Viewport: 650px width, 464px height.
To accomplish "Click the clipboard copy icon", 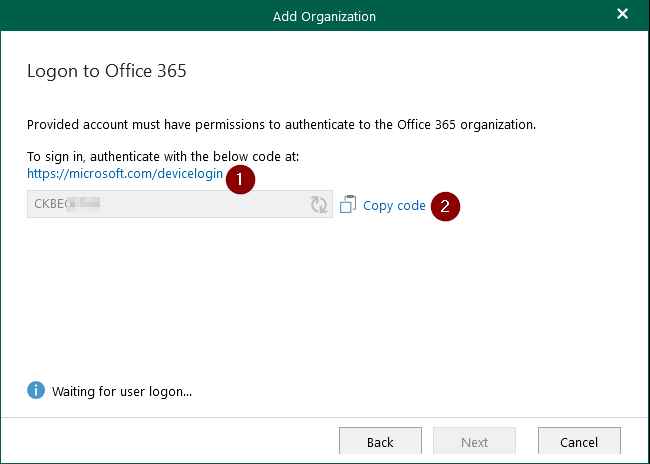I will coord(348,204).
